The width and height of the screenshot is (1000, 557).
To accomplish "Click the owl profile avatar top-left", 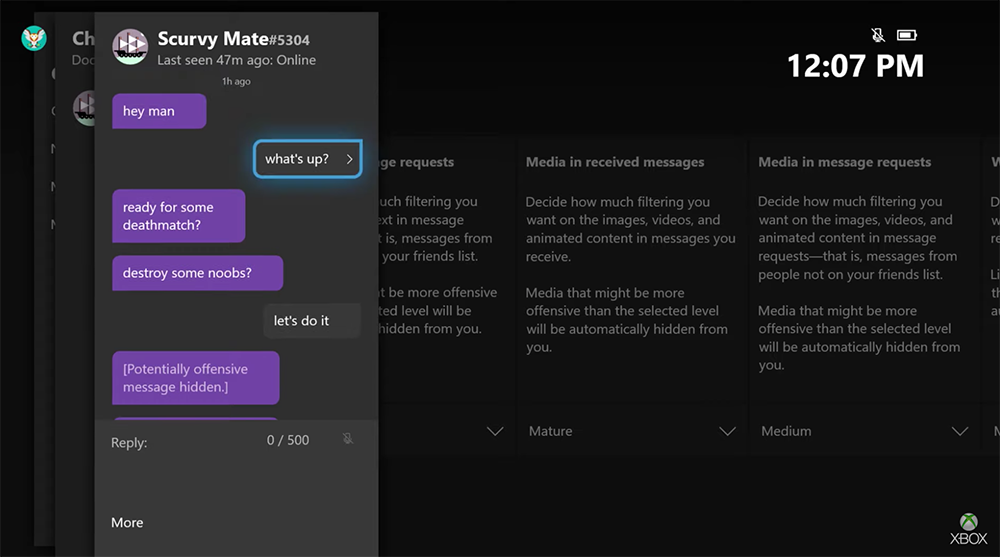I will (34, 38).
